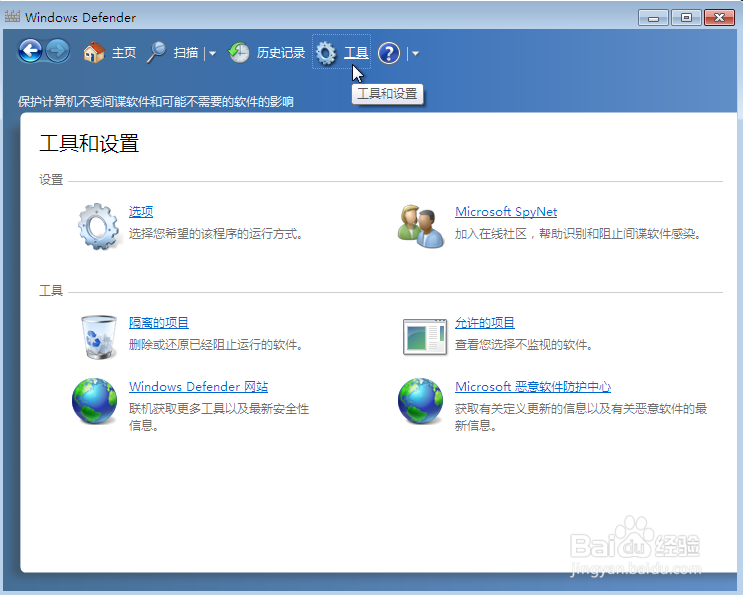Click the History clock icon

pos(238,53)
